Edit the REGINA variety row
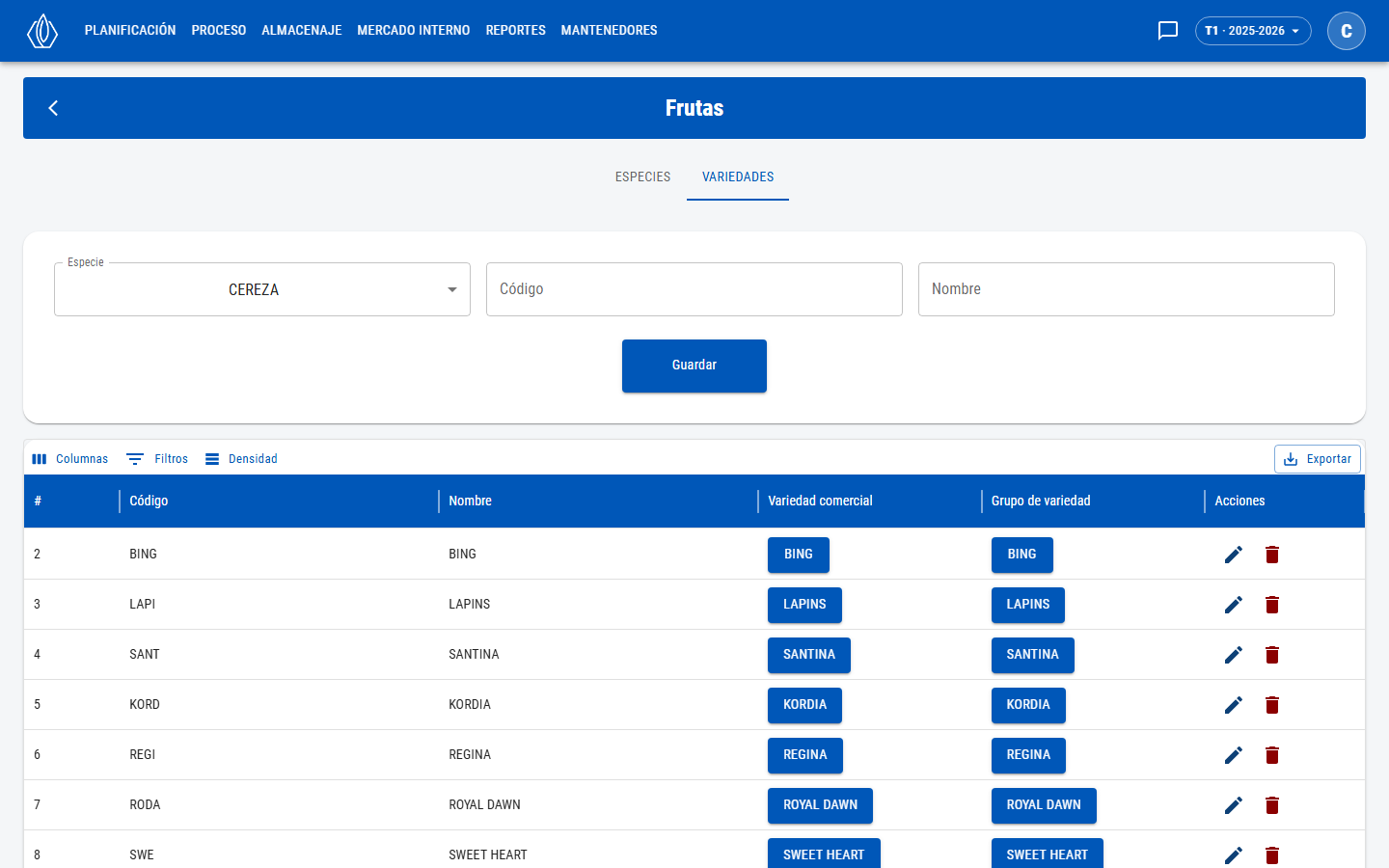 [x=1234, y=755]
